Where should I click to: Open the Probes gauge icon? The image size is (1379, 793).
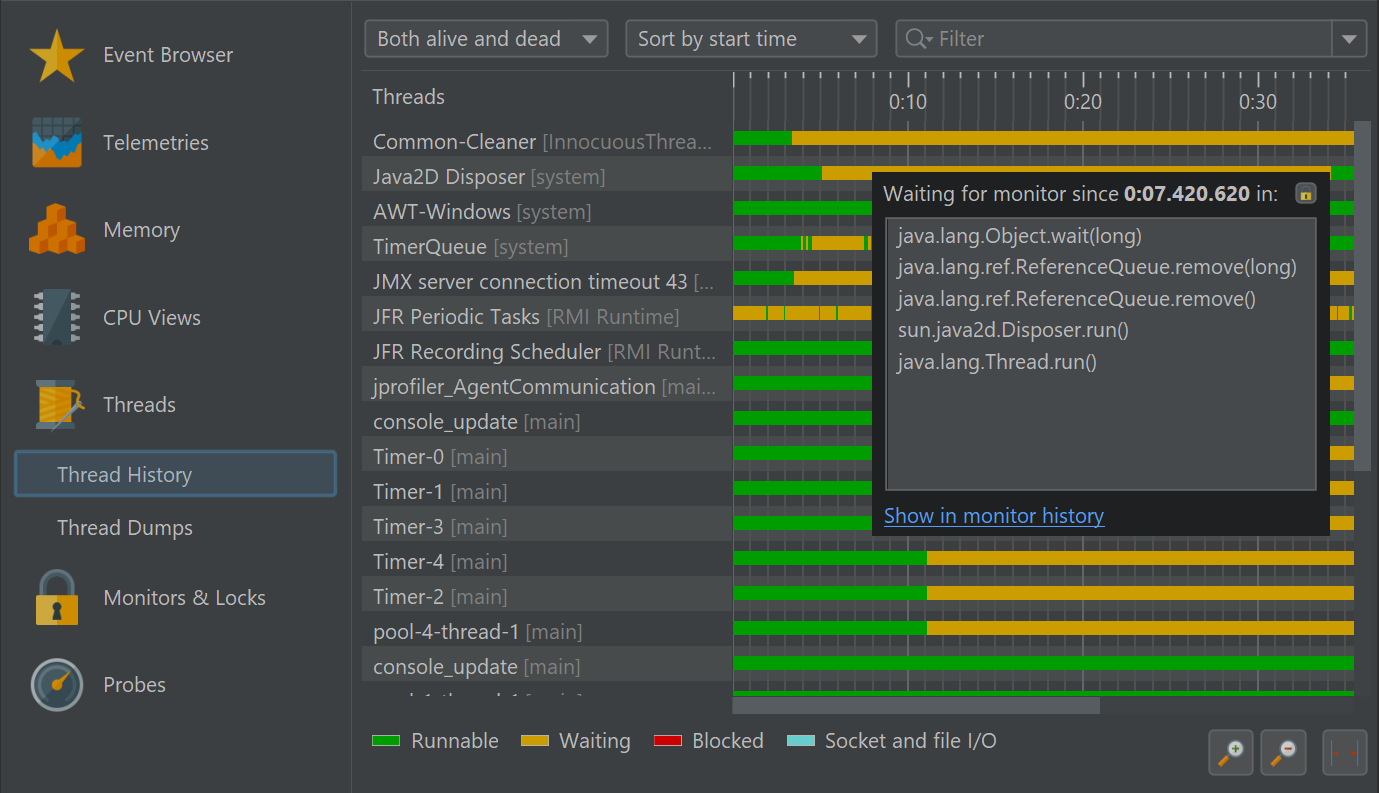coord(56,685)
